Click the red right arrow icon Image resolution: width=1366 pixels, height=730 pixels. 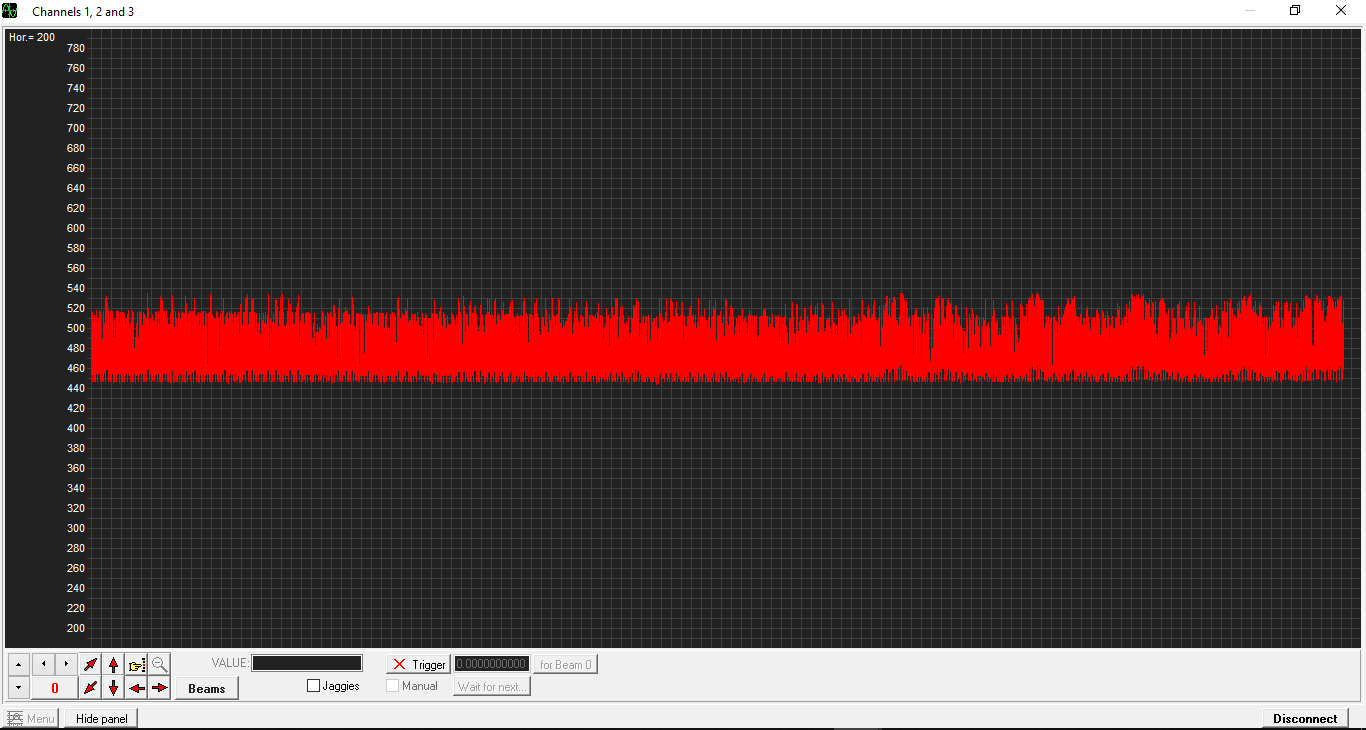[159, 688]
